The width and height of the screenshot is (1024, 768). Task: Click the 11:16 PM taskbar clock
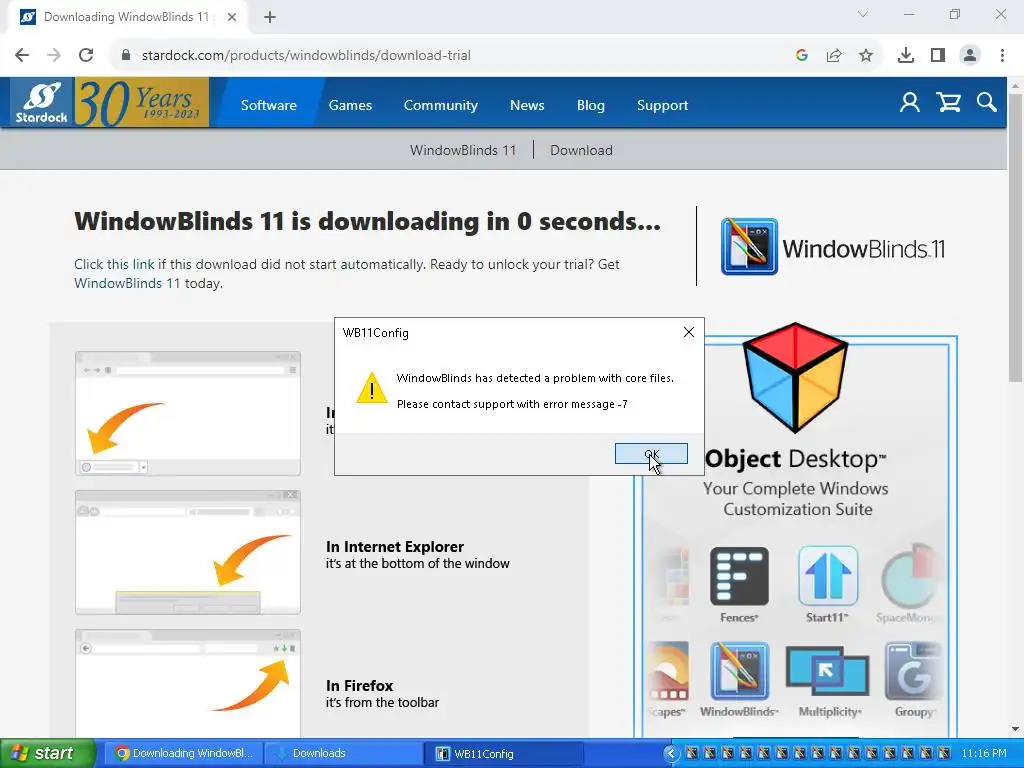pyautogui.click(x=984, y=753)
